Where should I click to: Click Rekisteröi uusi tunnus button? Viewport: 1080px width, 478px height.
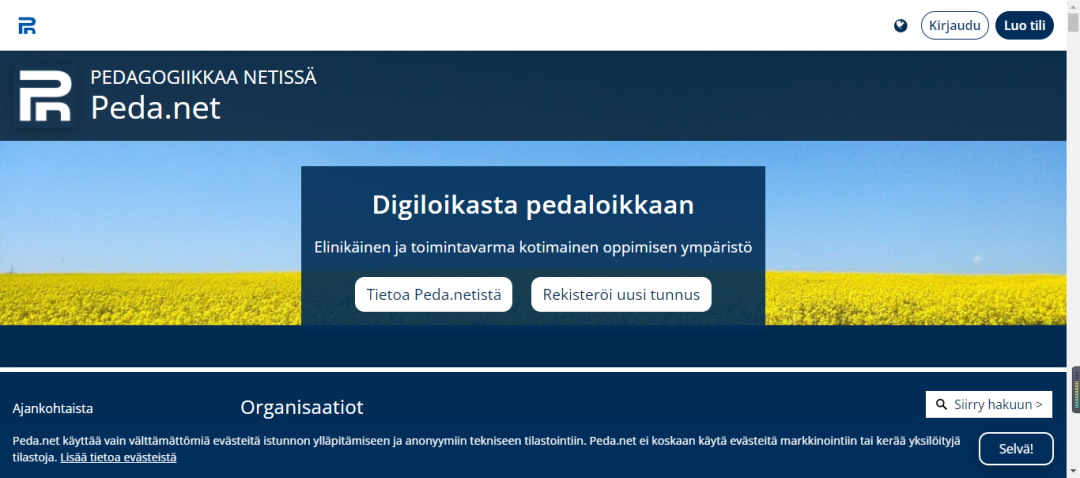621,295
